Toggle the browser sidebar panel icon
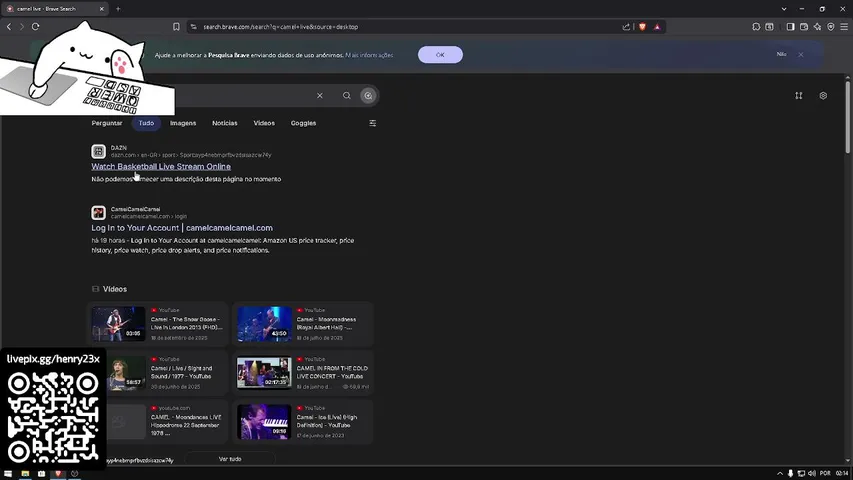 coord(790,27)
